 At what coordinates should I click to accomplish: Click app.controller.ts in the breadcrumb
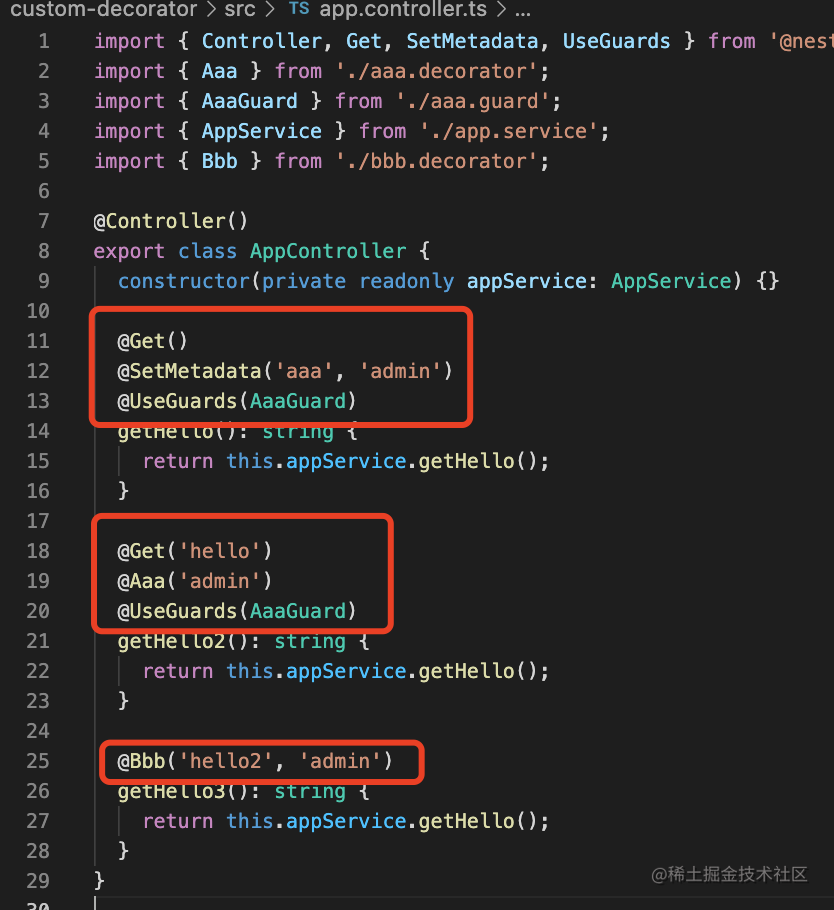point(405,9)
